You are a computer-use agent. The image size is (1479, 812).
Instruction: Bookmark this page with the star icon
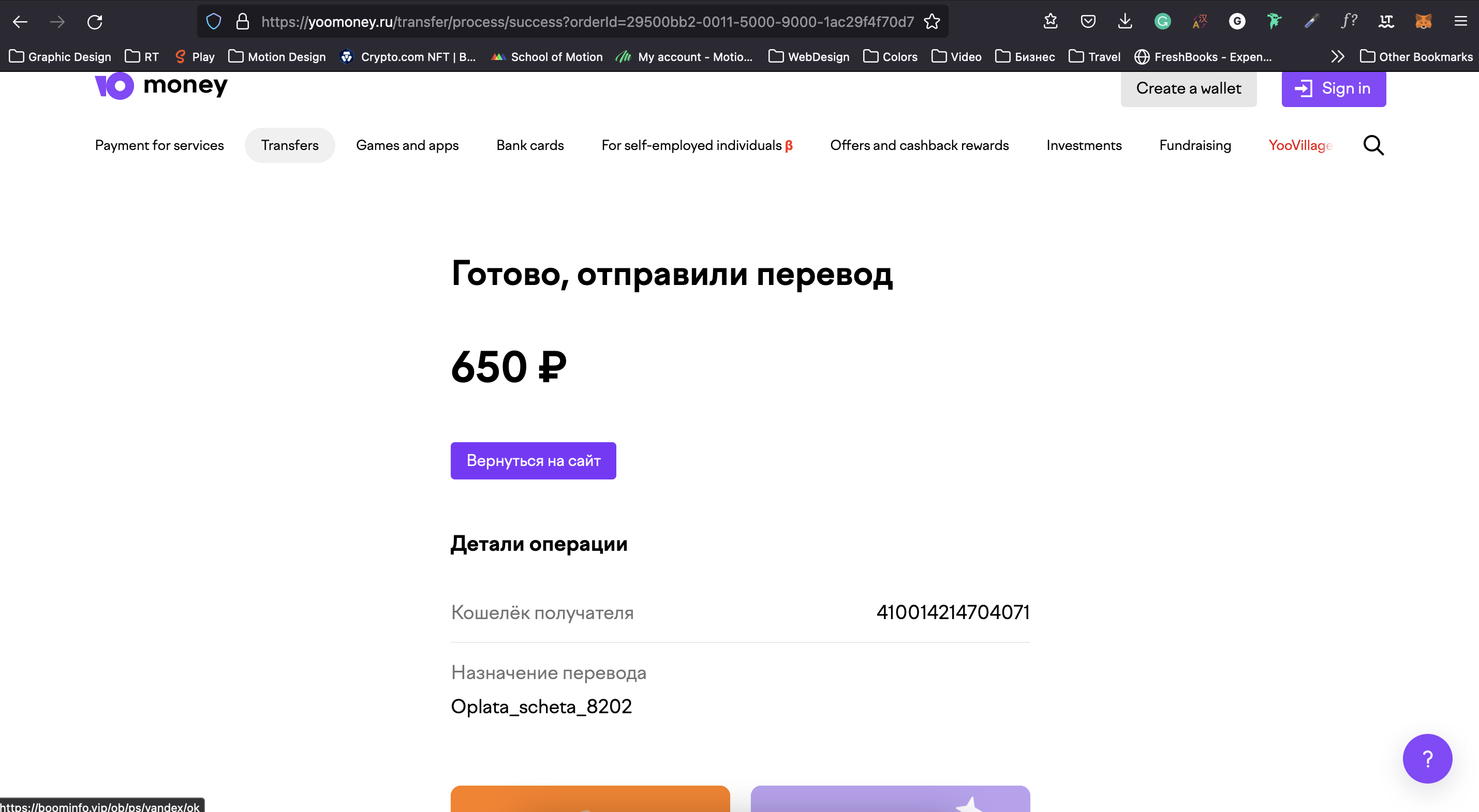(932, 22)
